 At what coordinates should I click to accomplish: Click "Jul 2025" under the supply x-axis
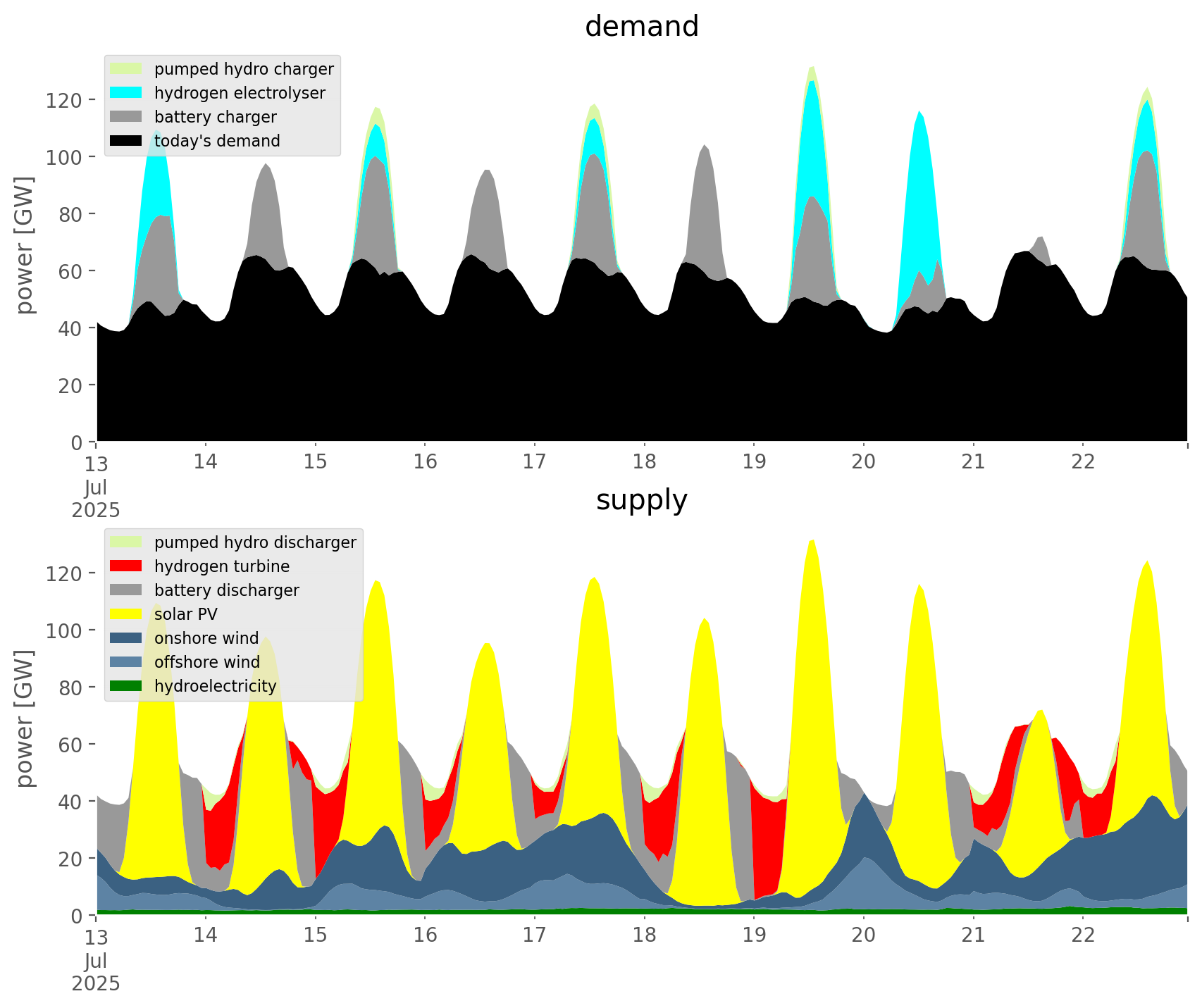(x=95, y=972)
